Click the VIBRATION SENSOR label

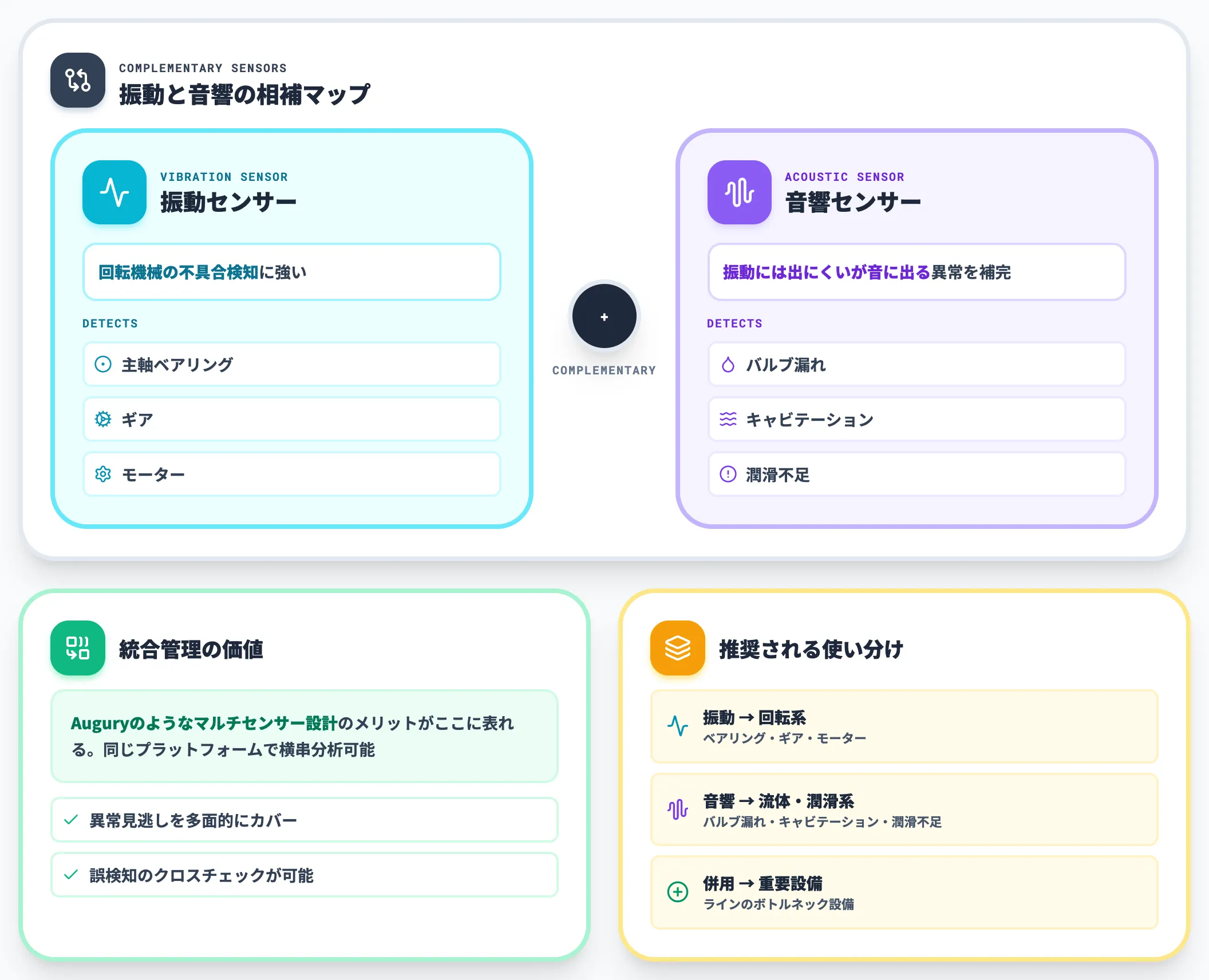(224, 177)
